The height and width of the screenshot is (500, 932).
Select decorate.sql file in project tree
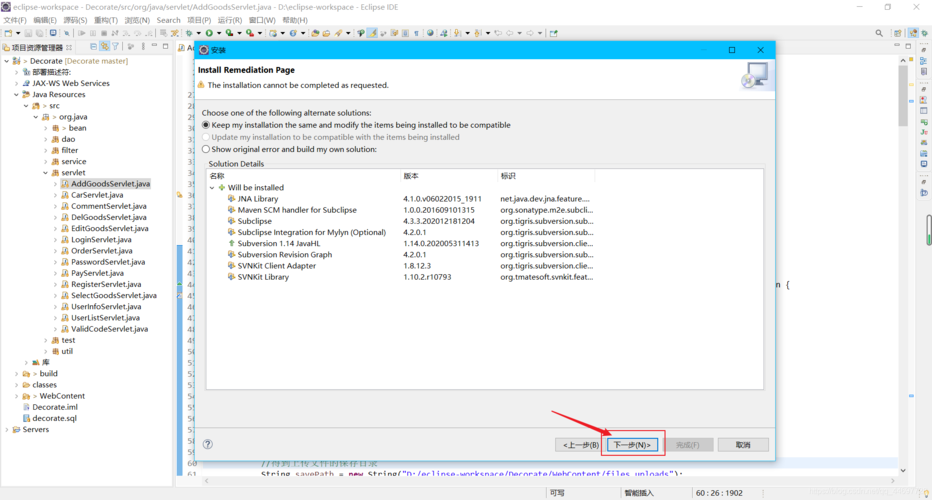point(54,419)
